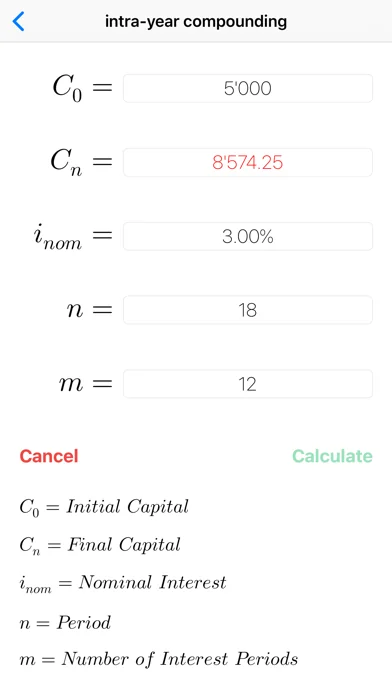Screen dimensions: 392x696
Task: Tap the Initial Capital legend line
Action: pyautogui.click(x=104, y=507)
